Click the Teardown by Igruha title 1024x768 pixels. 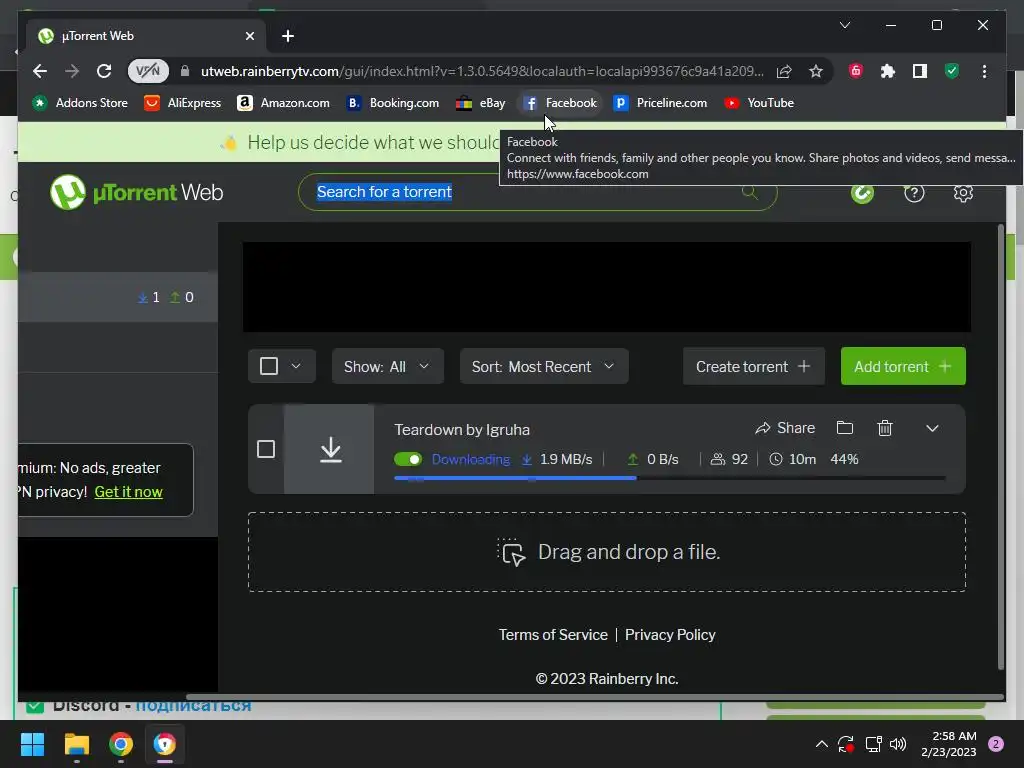tap(462, 430)
